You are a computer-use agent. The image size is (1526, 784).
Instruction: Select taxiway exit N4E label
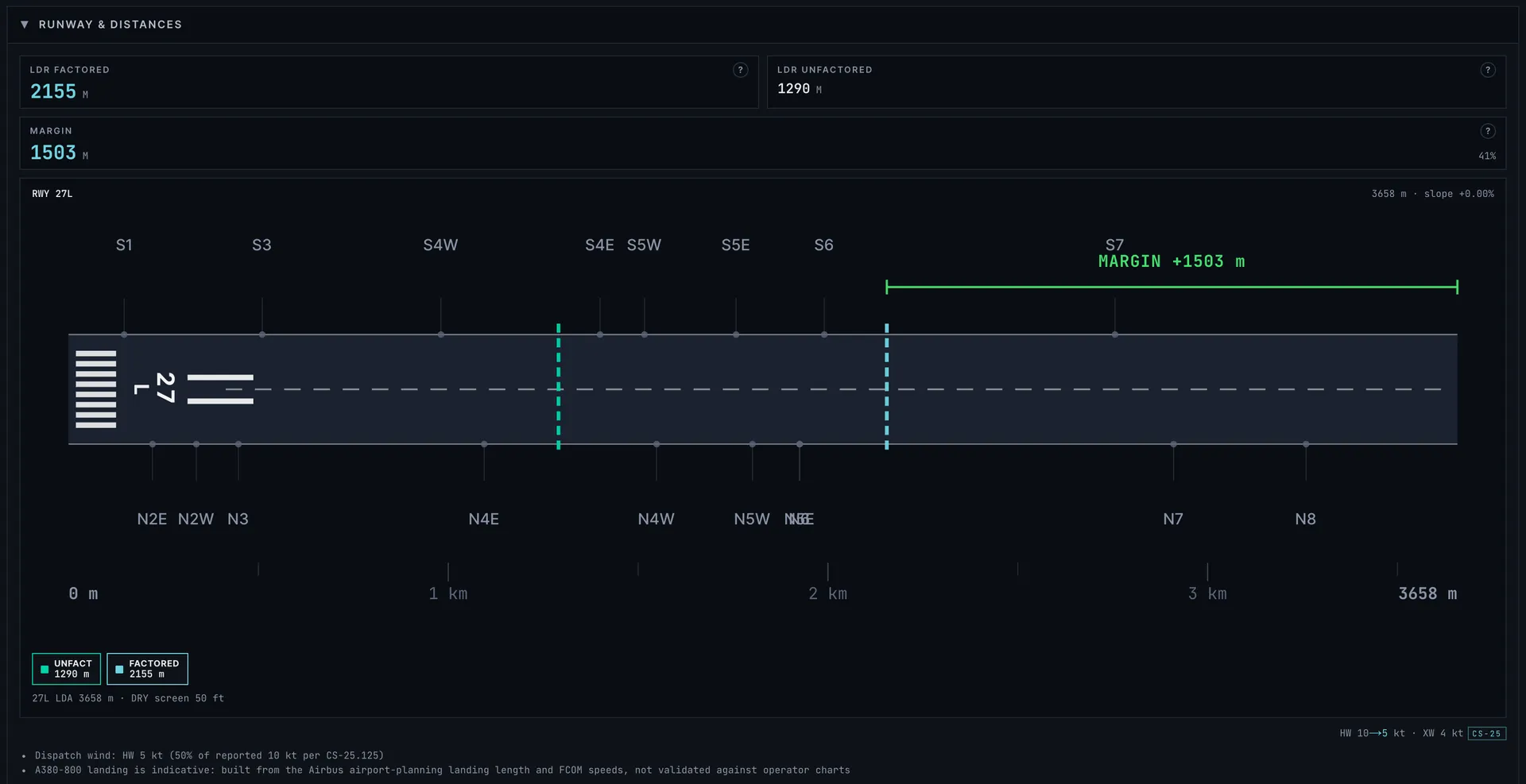tap(483, 519)
